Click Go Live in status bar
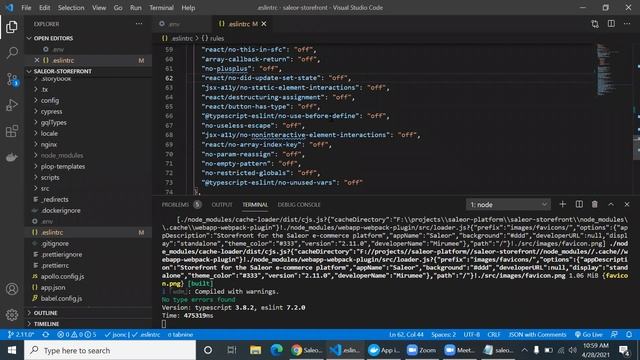This screenshot has height=360, width=640. pyautogui.click(x=589, y=334)
